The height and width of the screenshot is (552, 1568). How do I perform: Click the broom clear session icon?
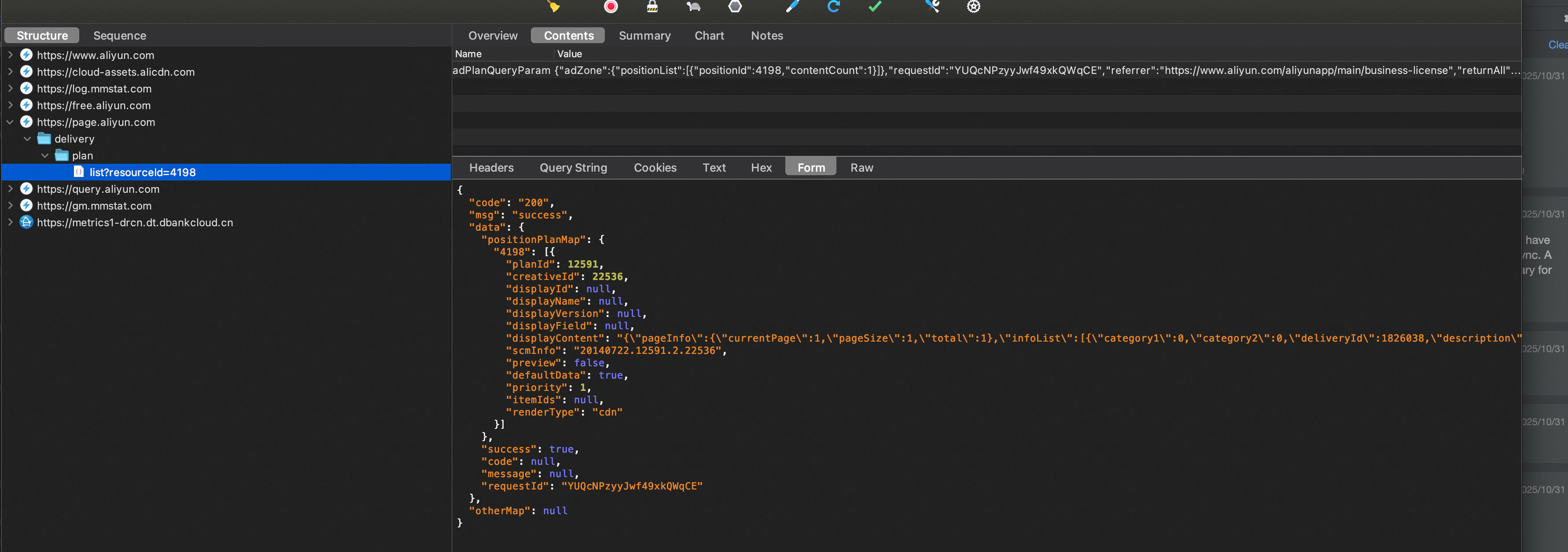pyautogui.click(x=553, y=7)
